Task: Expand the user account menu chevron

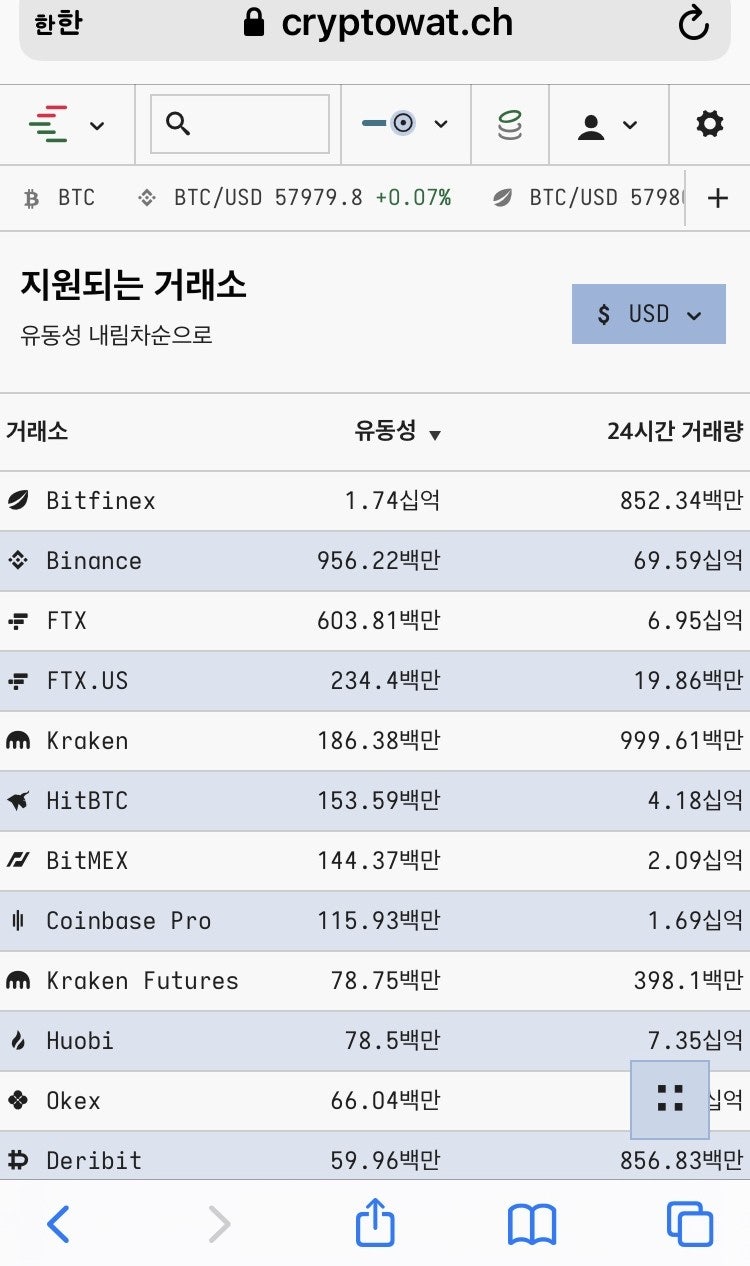Action: pyautogui.click(x=630, y=124)
